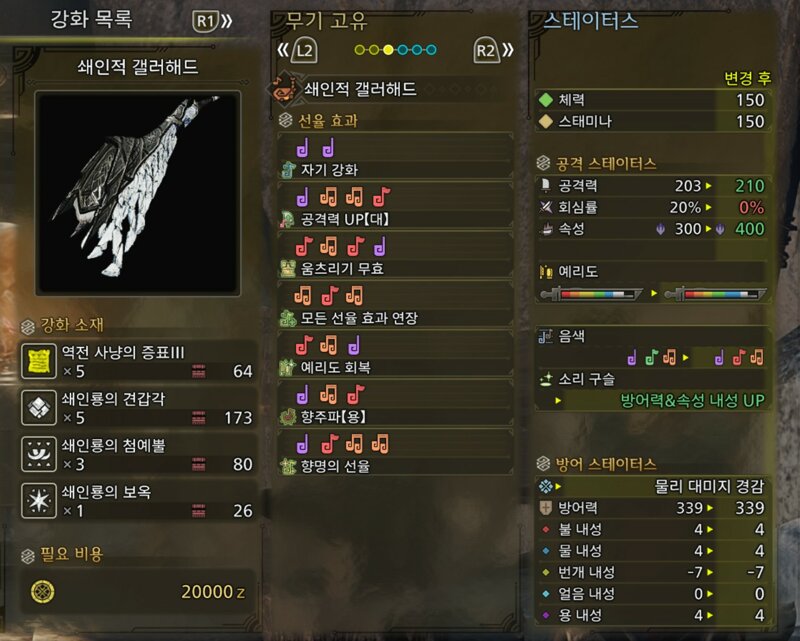
Task: Click the zenny coin icon under 필요 비용
Action: 43,591
